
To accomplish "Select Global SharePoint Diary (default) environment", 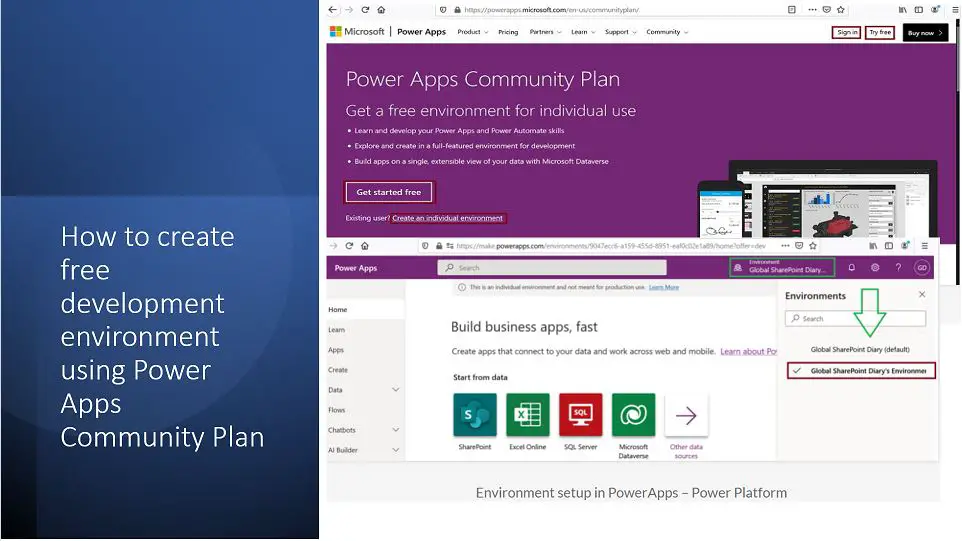I will coord(860,349).
